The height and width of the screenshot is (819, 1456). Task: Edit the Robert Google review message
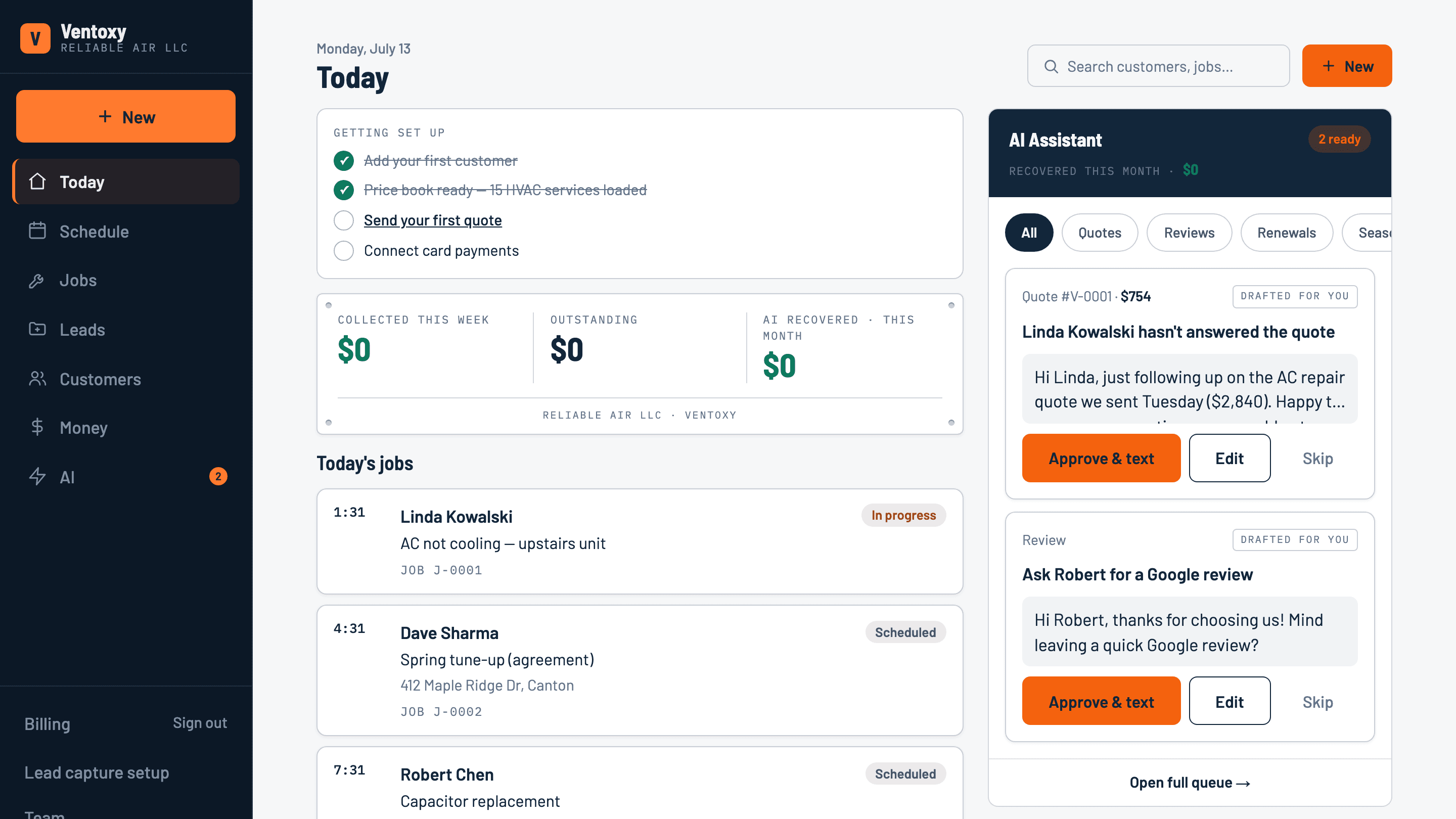[x=1230, y=701]
